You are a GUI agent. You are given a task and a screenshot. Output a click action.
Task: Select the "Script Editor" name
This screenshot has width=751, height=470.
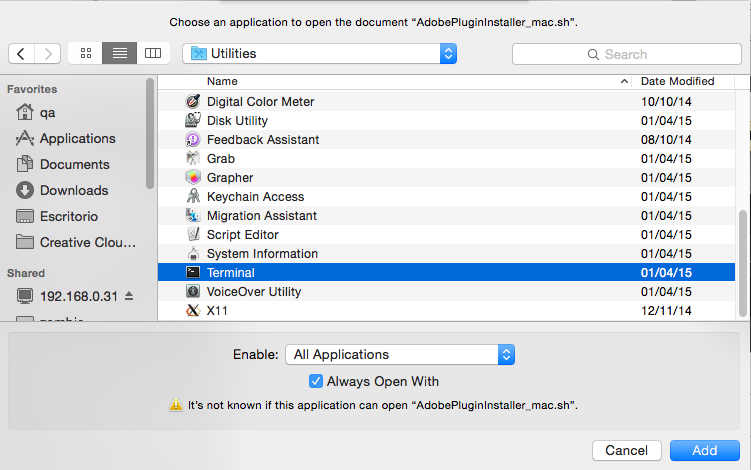[x=242, y=235]
